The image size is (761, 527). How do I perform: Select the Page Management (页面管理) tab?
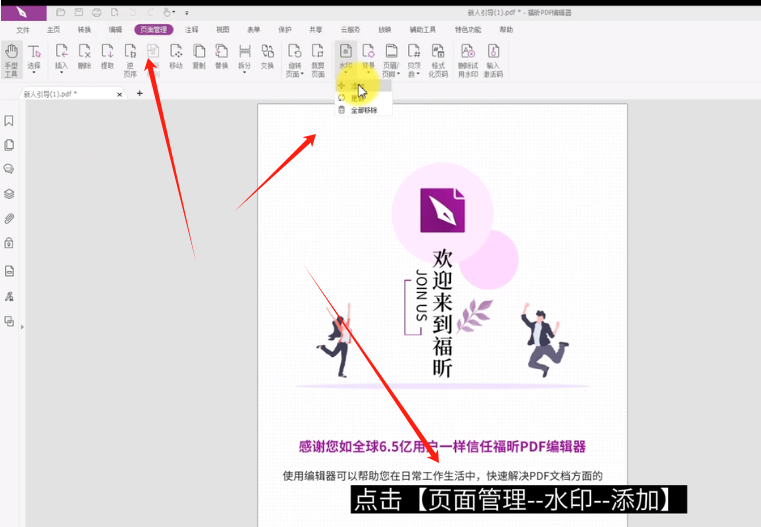click(154, 30)
